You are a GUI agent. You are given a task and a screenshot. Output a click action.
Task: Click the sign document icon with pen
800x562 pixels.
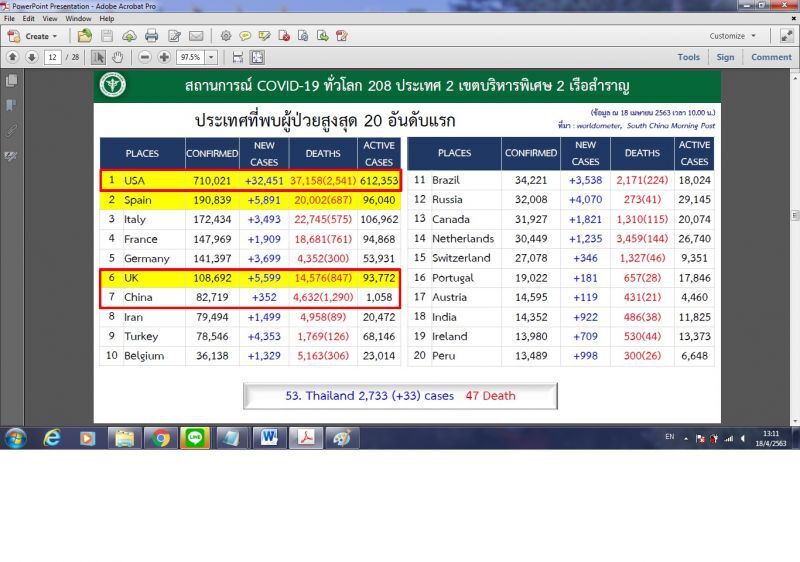(342, 36)
